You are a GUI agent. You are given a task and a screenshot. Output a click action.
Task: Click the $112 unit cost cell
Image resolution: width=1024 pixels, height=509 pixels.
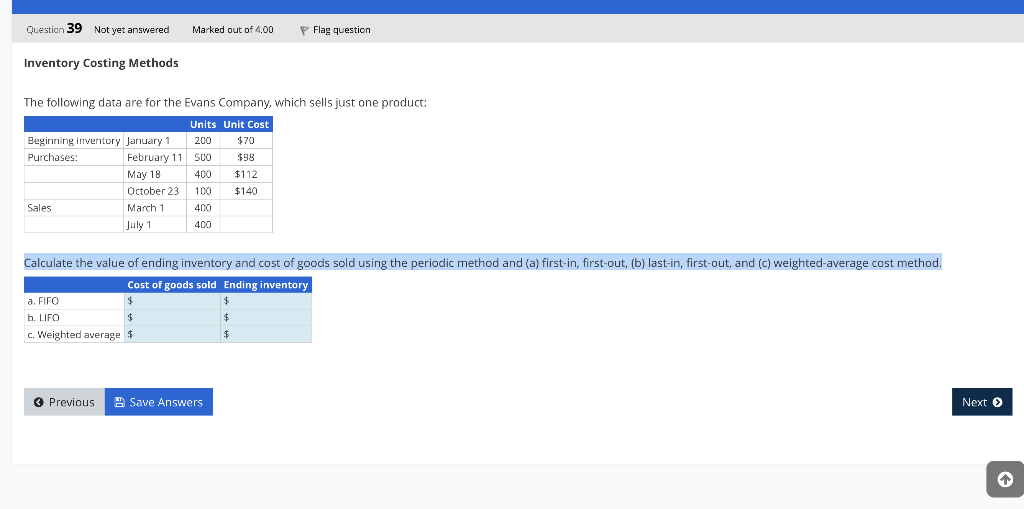(x=246, y=174)
